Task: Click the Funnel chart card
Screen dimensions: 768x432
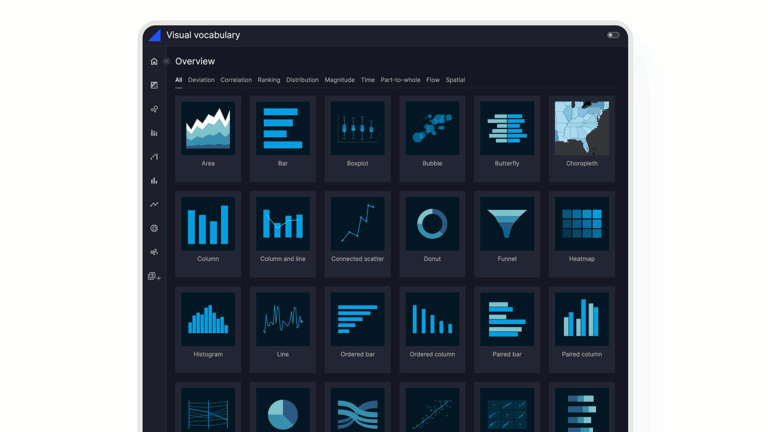Action: coord(507,233)
